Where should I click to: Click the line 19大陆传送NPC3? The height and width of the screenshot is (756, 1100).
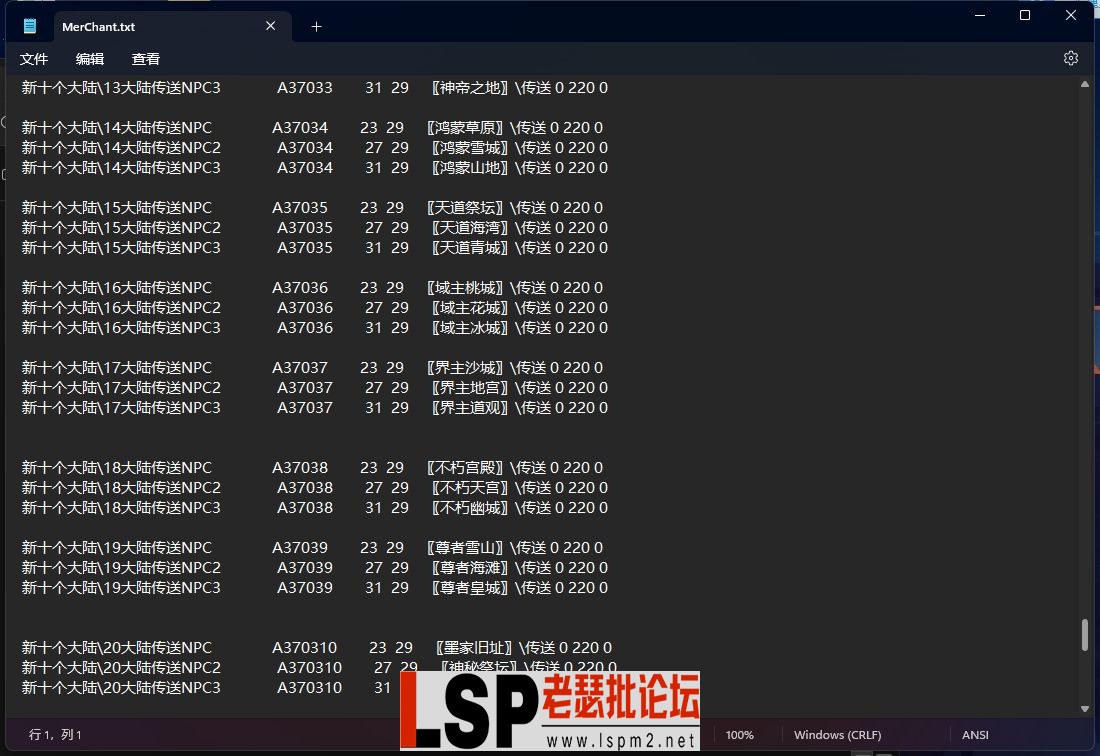tap(314, 588)
